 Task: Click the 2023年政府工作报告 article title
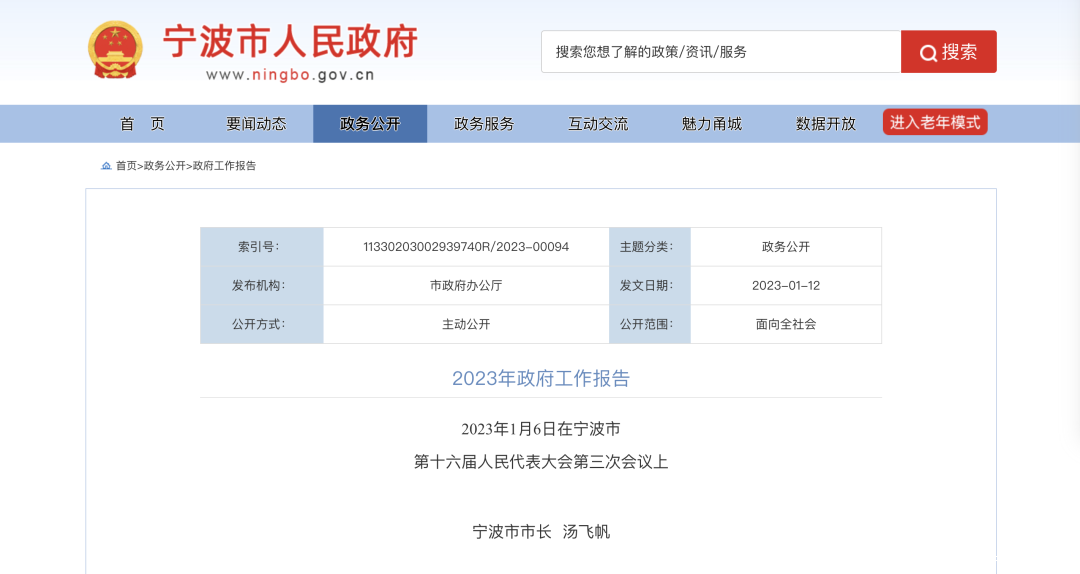tap(541, 378)
